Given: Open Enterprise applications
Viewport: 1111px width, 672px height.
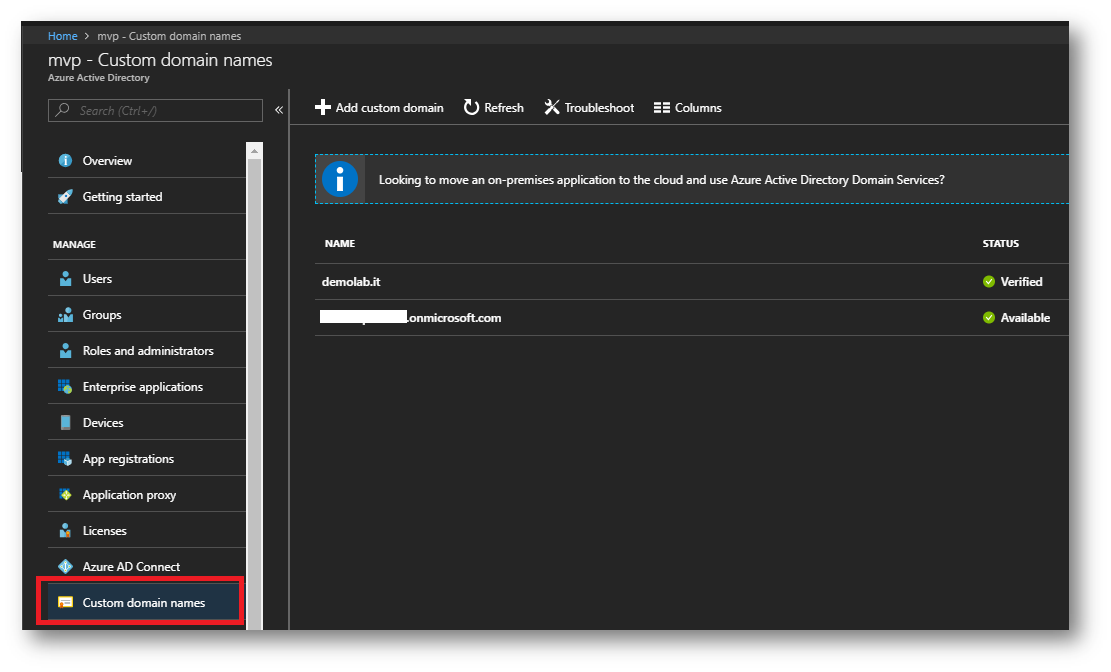Looking at the screenshot, I should click(x=147, y=386).
